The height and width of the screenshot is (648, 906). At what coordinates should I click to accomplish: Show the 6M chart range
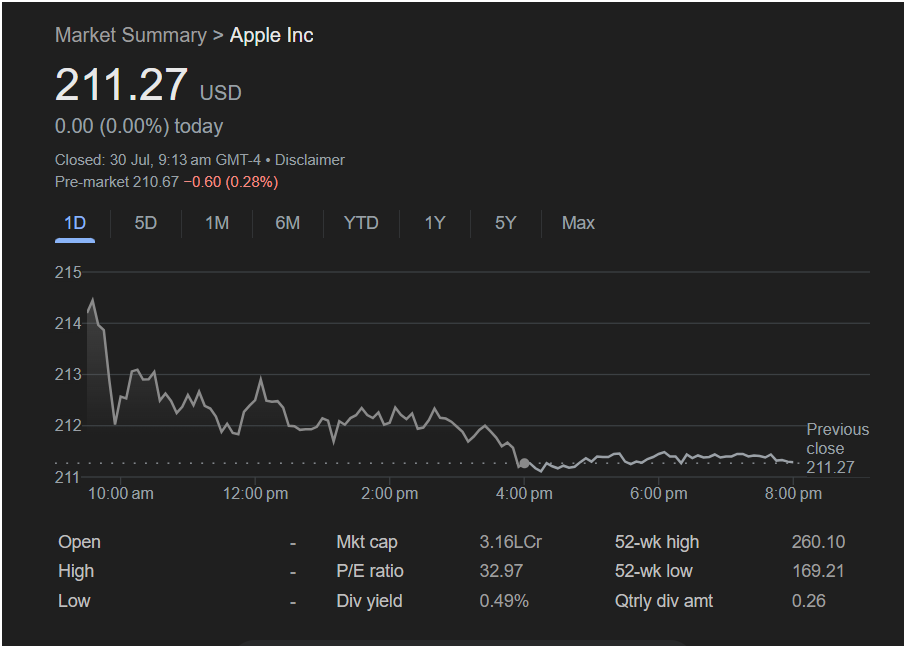288,223
